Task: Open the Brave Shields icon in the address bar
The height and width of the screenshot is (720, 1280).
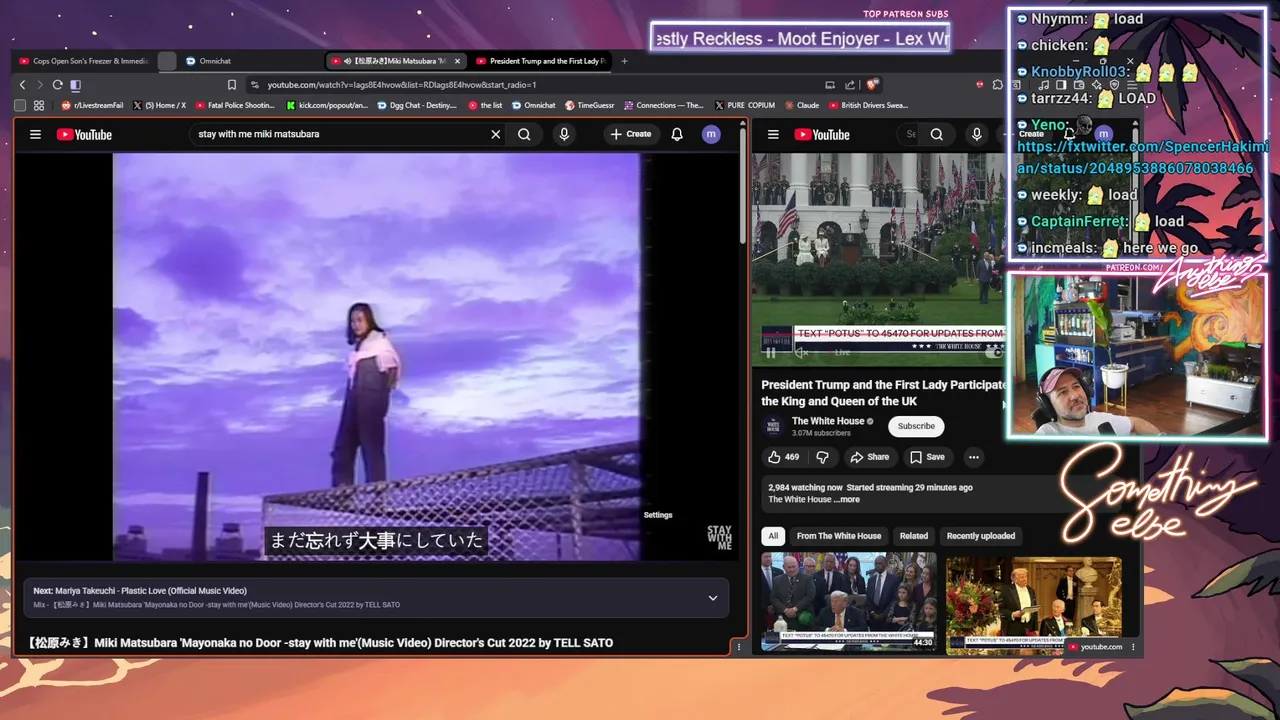Action: pyautogui.click(x=872, y=85)
